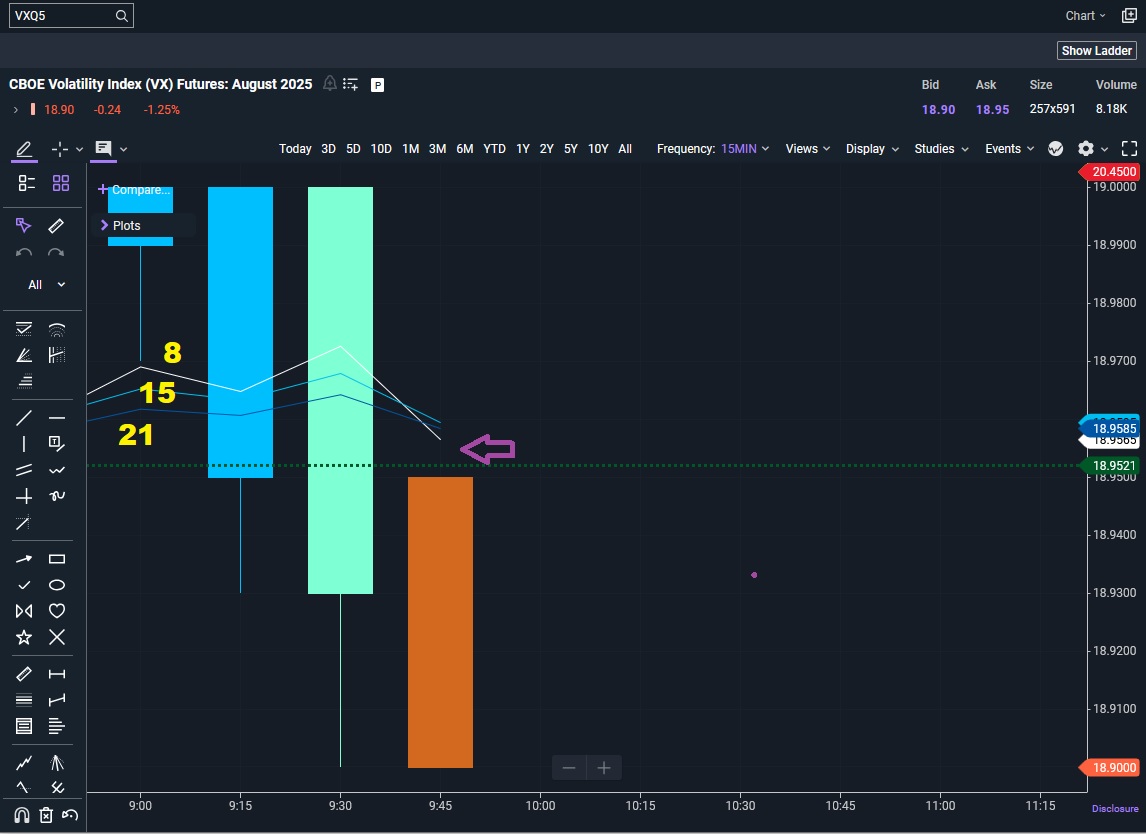Select the horizontal measure bracket tool
1146x834 pixels.
coord(56,674)
